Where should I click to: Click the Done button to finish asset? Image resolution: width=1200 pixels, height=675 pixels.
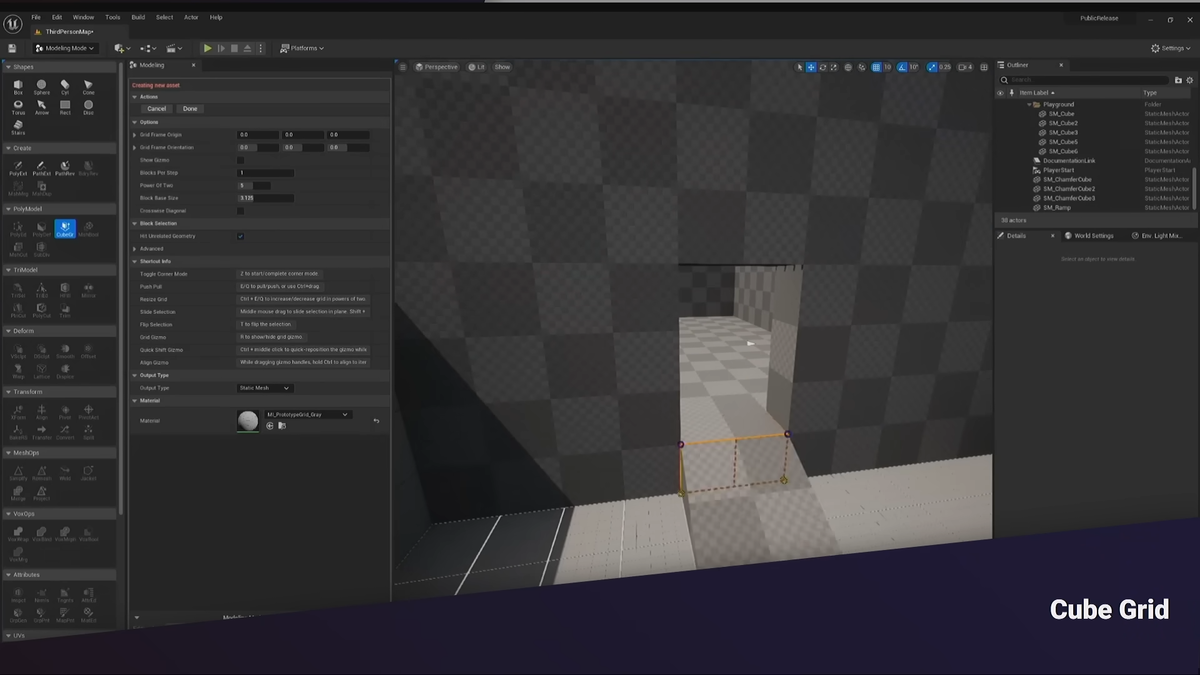point(189,108)
